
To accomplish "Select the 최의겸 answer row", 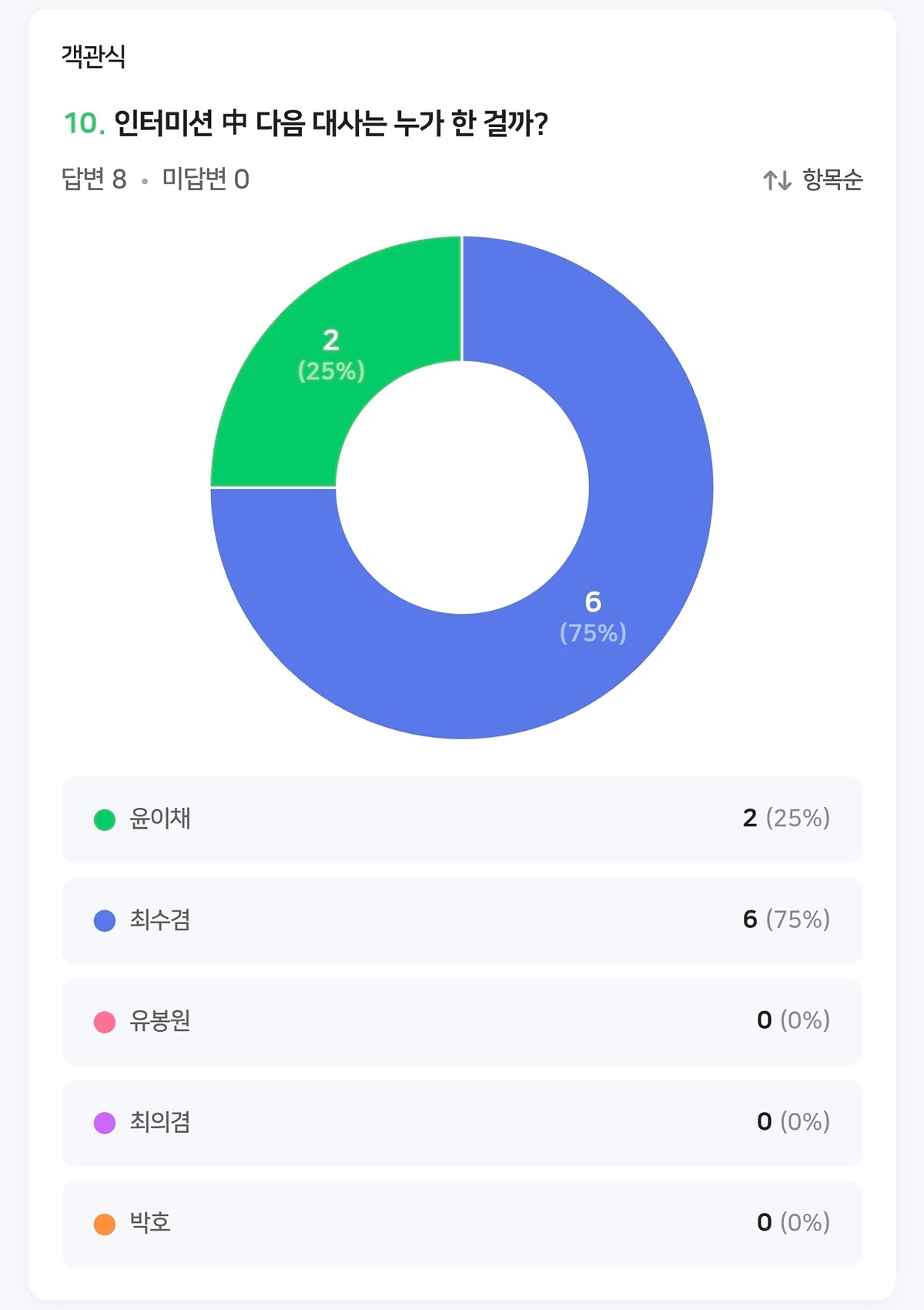I will pyautogui.click(x=462, y=1123).
